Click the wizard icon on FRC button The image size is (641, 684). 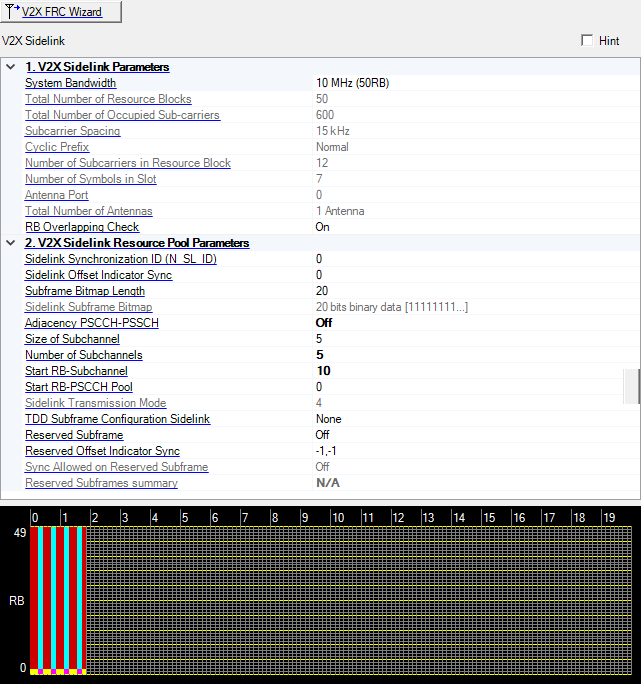click(x=13, y=12)
